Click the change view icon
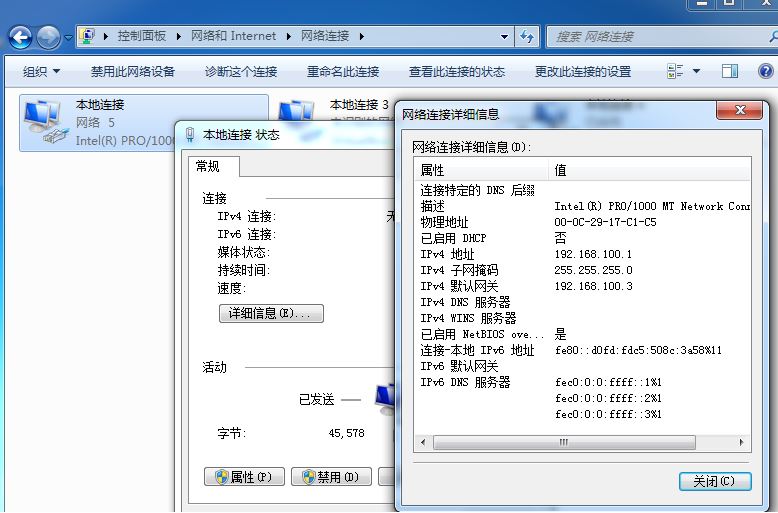This screenshot has width=778, height=513. tap(675, 71)
